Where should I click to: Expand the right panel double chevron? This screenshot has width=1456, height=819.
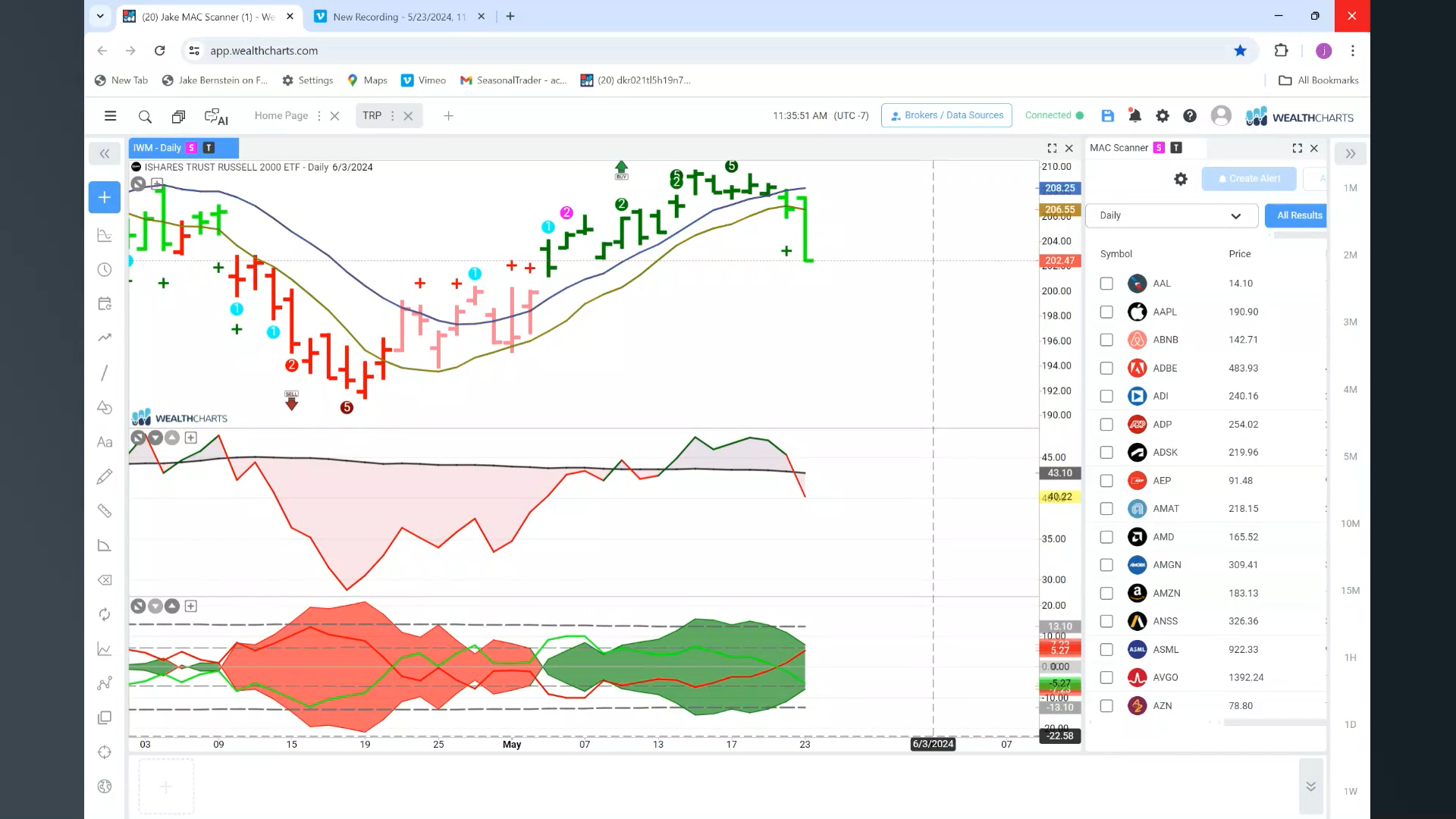[1351, 154]
